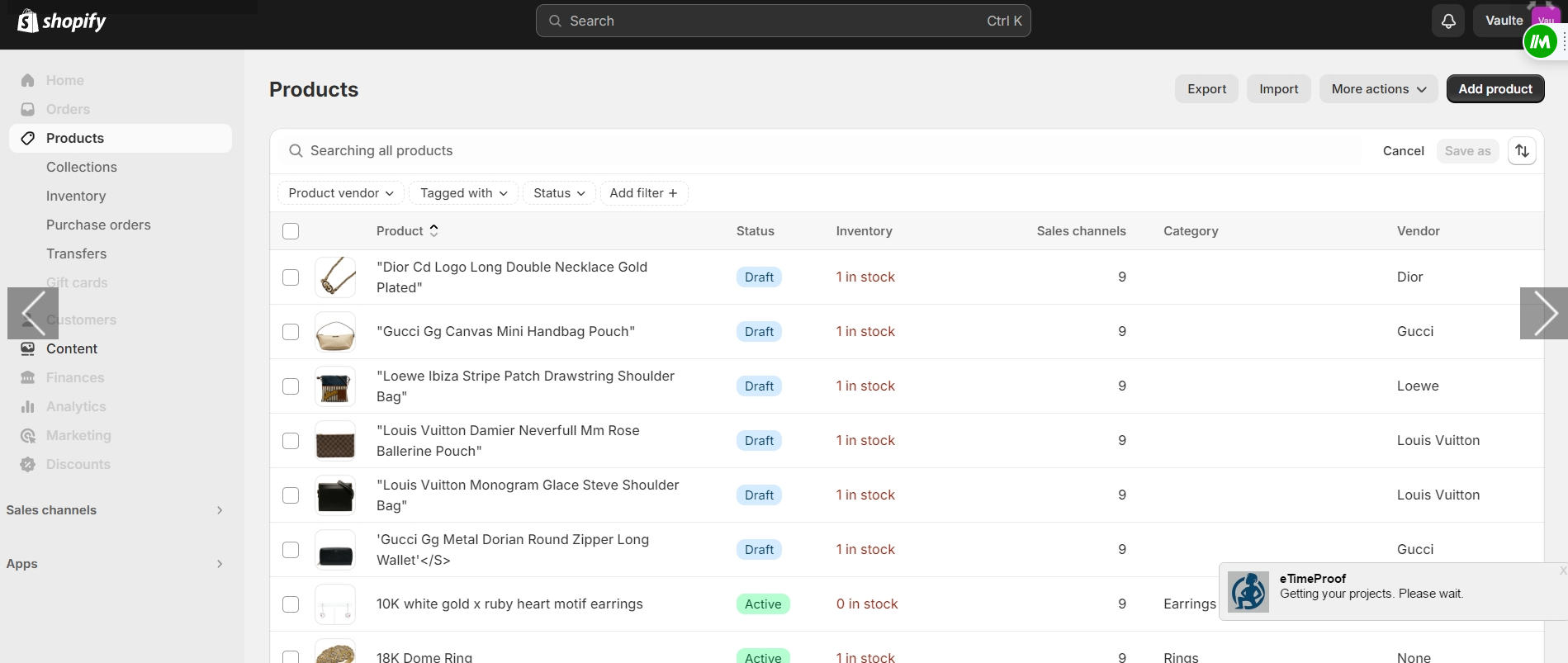Click the Save as button
The width and height of the screenshot is (1568, 663).
[1467, 151]
